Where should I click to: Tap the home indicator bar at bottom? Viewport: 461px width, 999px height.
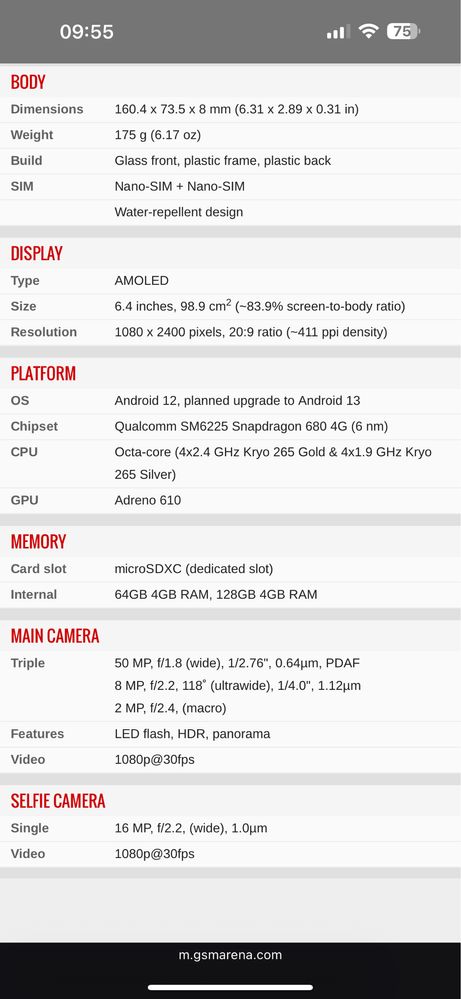point(230,987)
